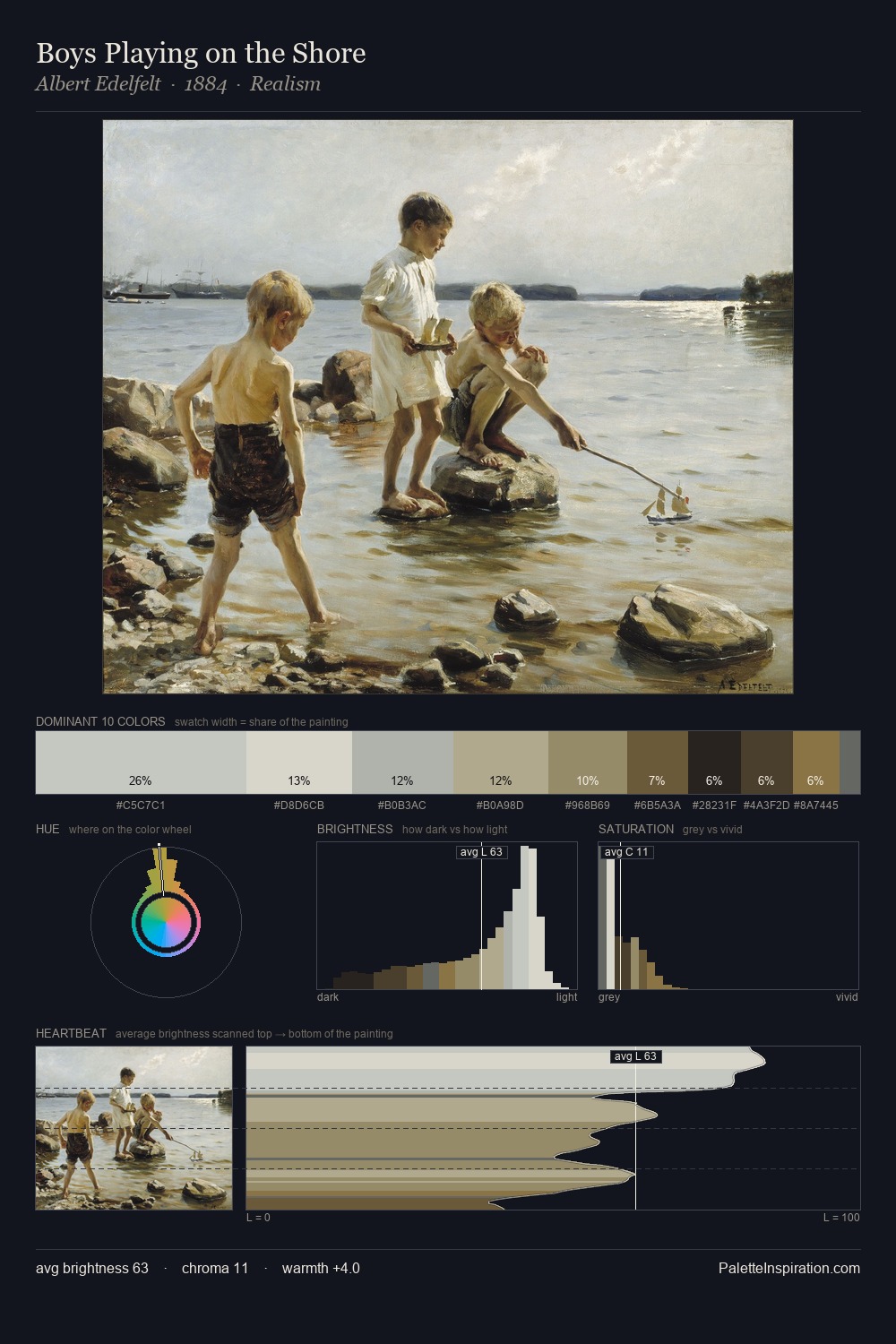This screenshot has width=896, height=1344.
Task: Click the hue color wheel
Action: (166, 922)
